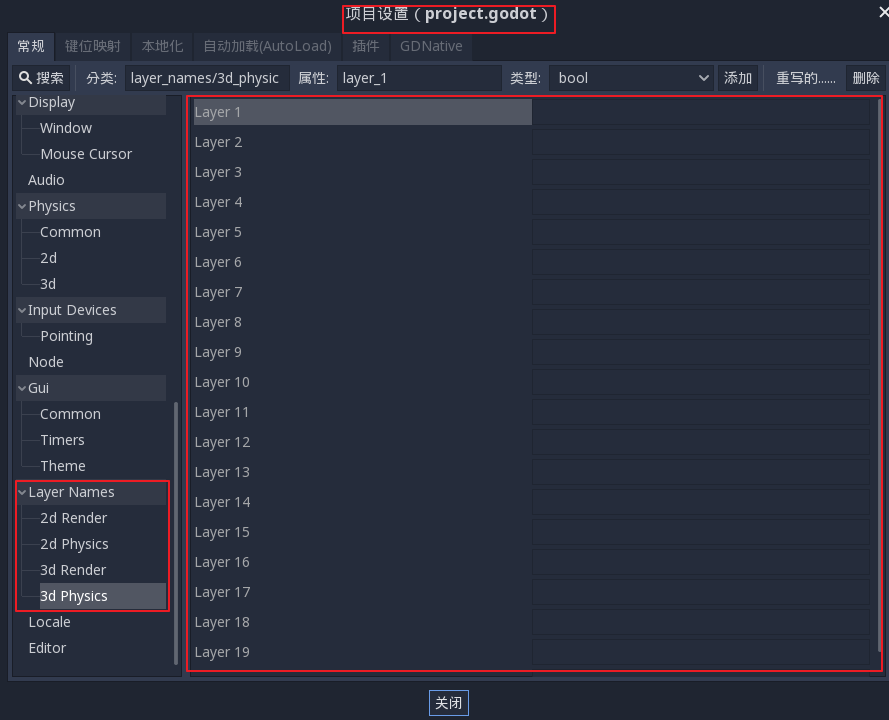
Task: Select 3d under Physics
Action: click(x=48, y=284)
